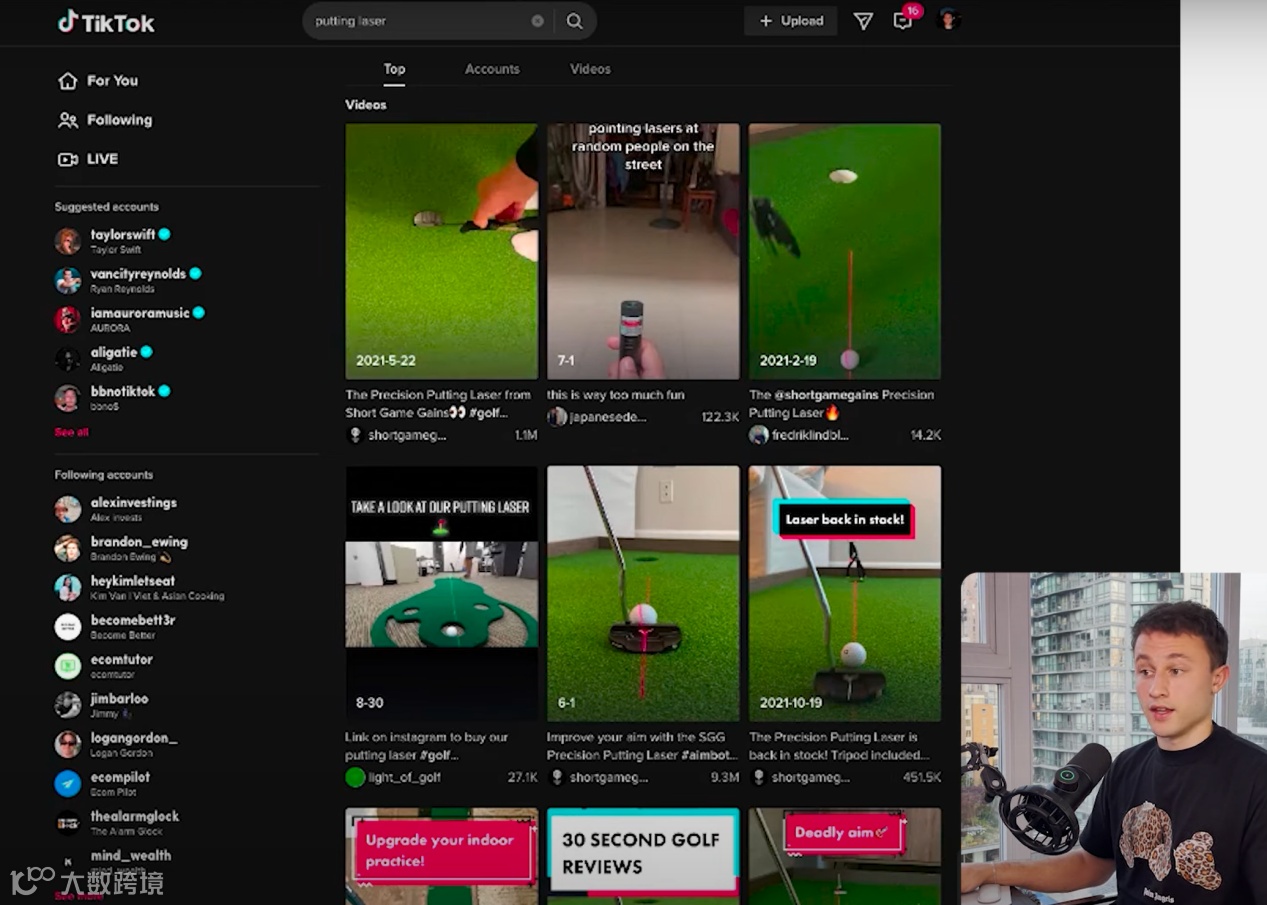Open profile avatar in top bar
Viewport: 1267px width, 905px height.
[949, 20]
